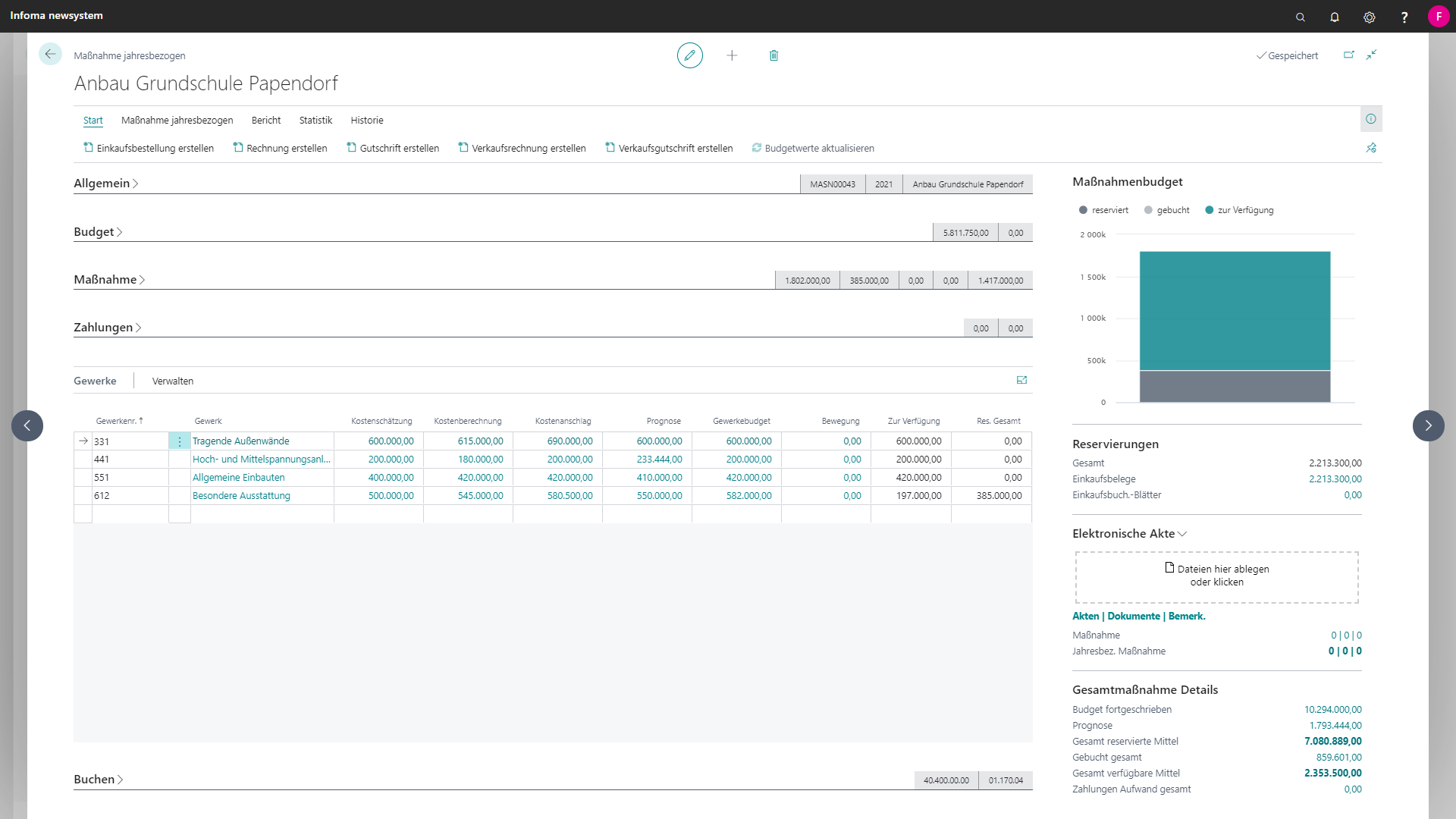This screenshot has width=1456, height=819.
Task: Click the info factbox icon
Action: coord(1370,119)
